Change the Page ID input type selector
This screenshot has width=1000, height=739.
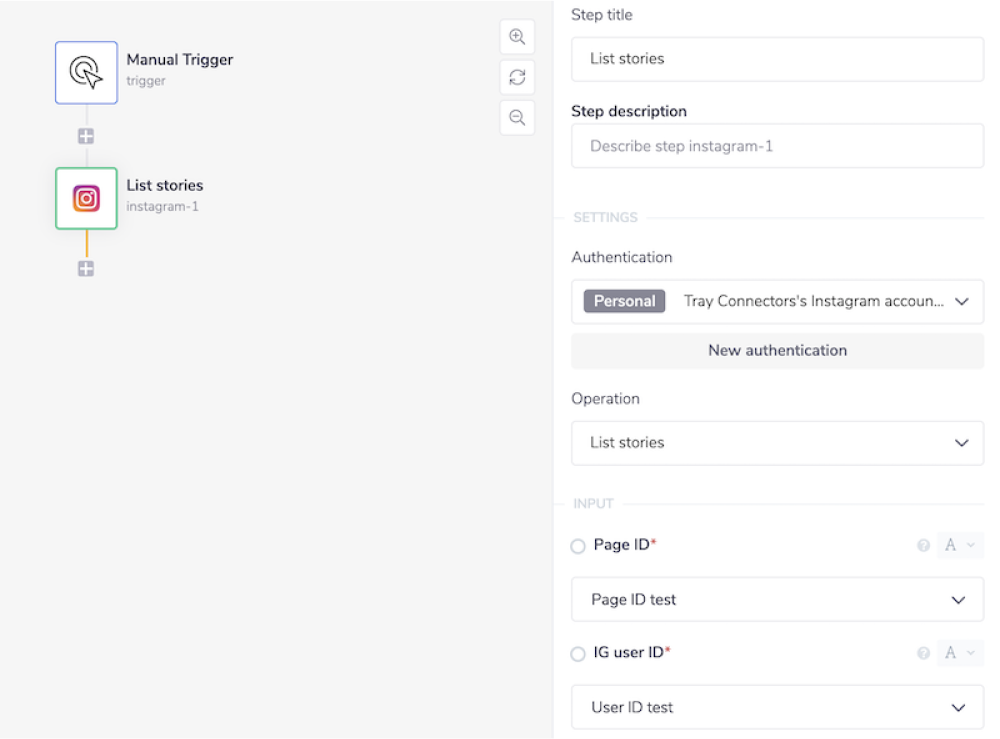pos(959,545)
